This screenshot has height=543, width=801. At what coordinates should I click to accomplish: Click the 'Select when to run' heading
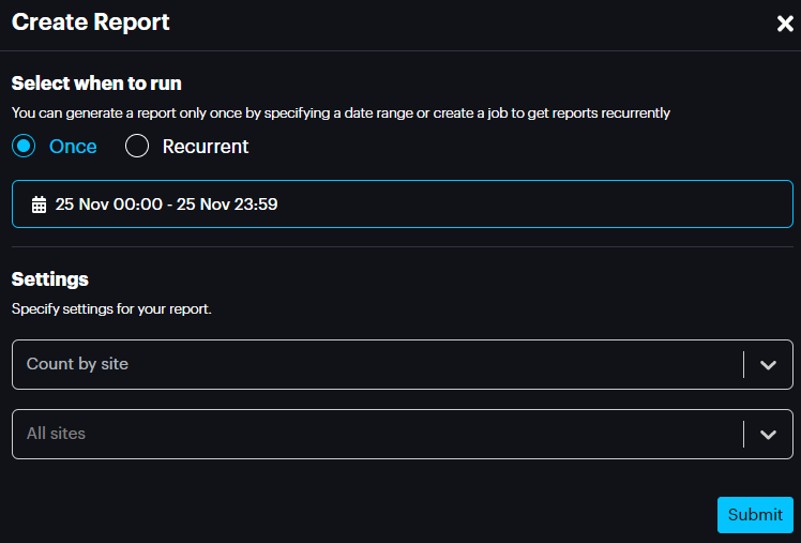click(97, 83)
